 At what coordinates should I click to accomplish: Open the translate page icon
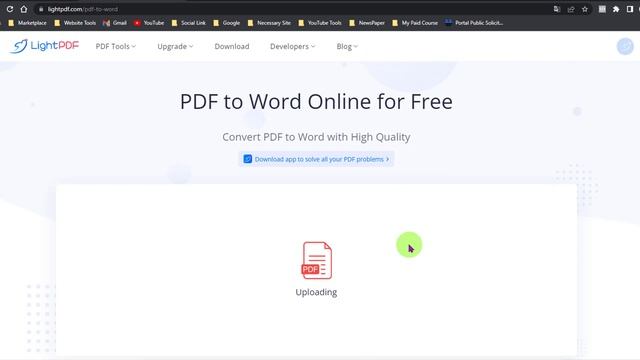[557, 9]
